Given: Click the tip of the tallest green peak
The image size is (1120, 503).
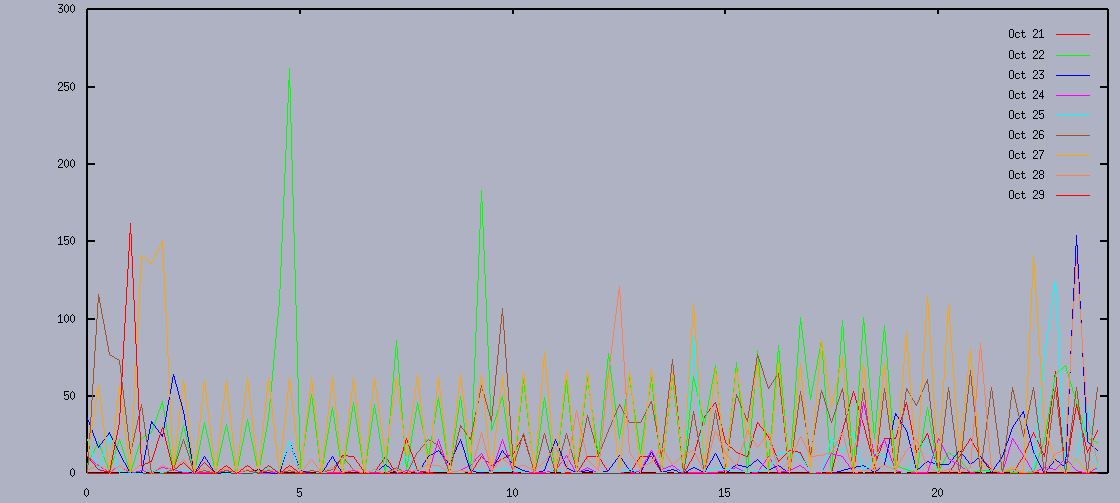Looking at the screenshot, I should (x=289, y=72).
